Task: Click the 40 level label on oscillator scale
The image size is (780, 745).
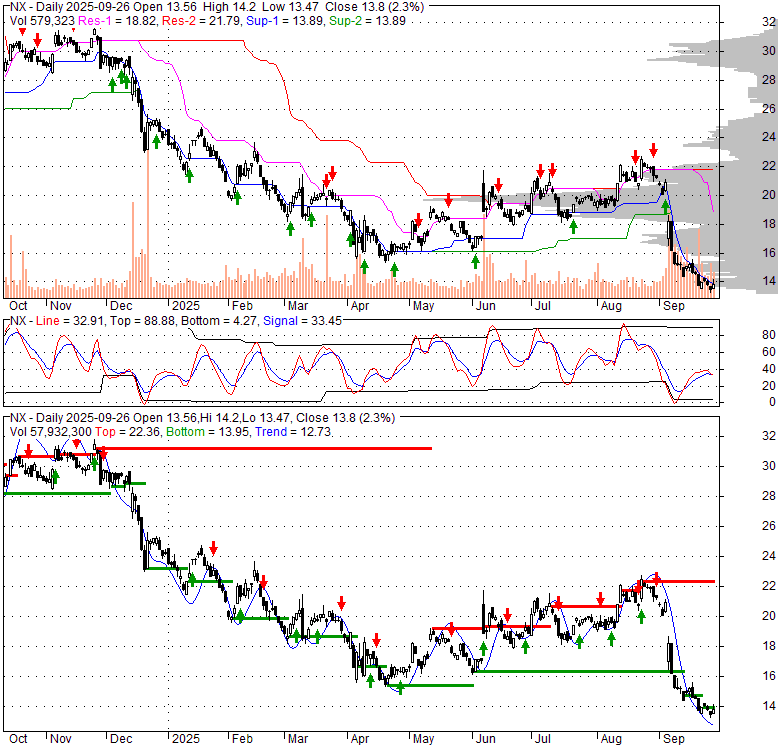Action: pos(769,369)
